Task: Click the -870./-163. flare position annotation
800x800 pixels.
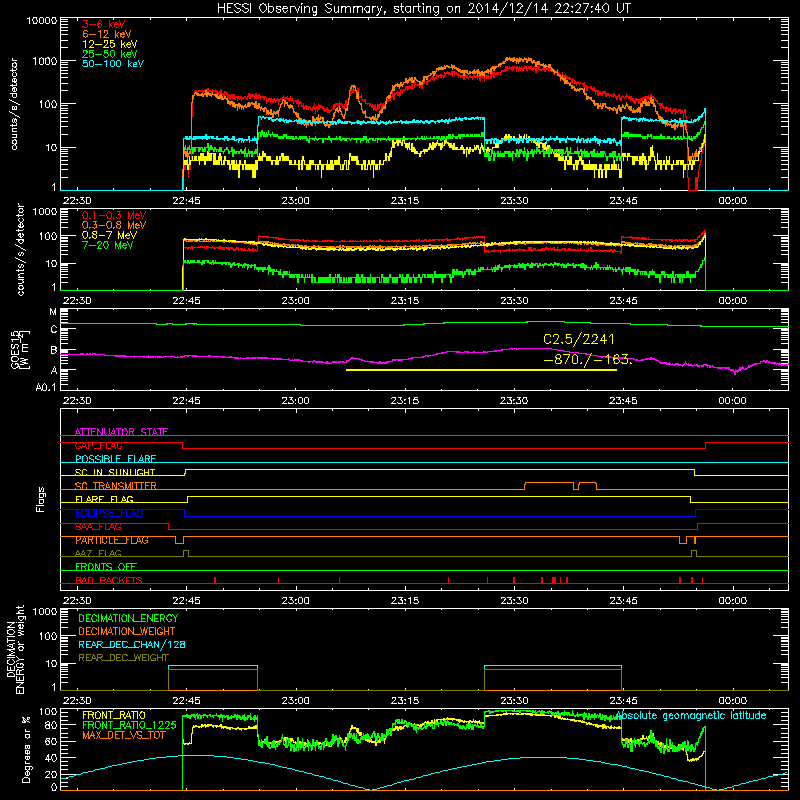Action: [588, 359]
